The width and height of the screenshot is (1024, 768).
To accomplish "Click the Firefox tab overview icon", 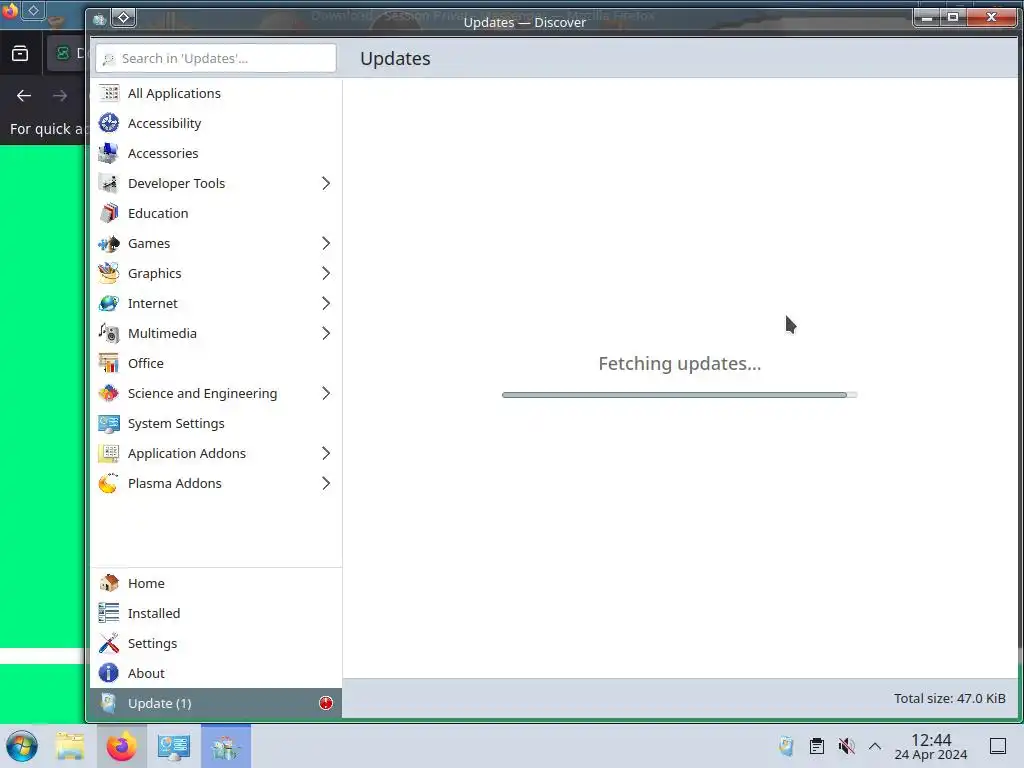I will [20, 53].
